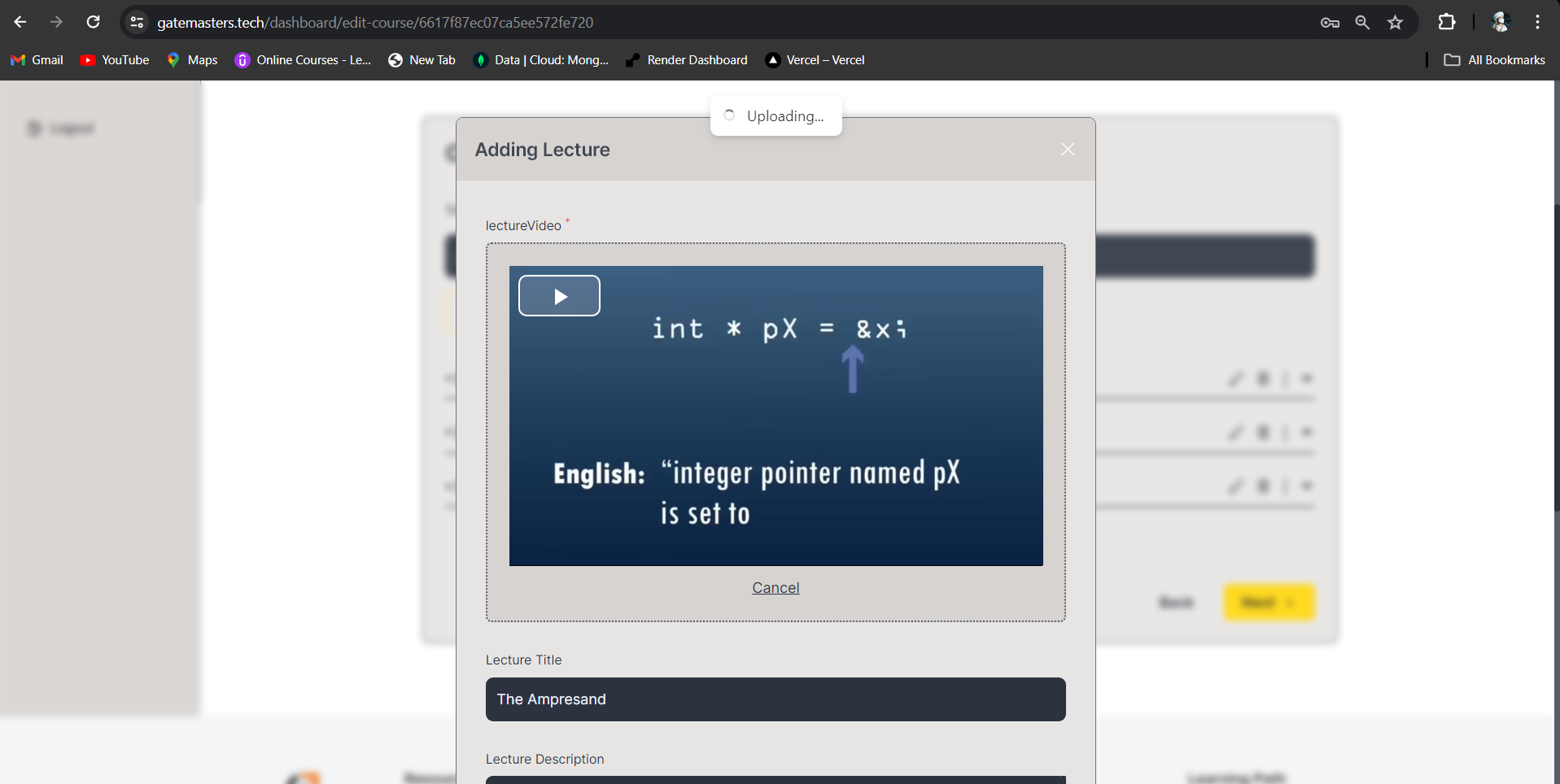Open the New Tab bookmark

point(421,59)
